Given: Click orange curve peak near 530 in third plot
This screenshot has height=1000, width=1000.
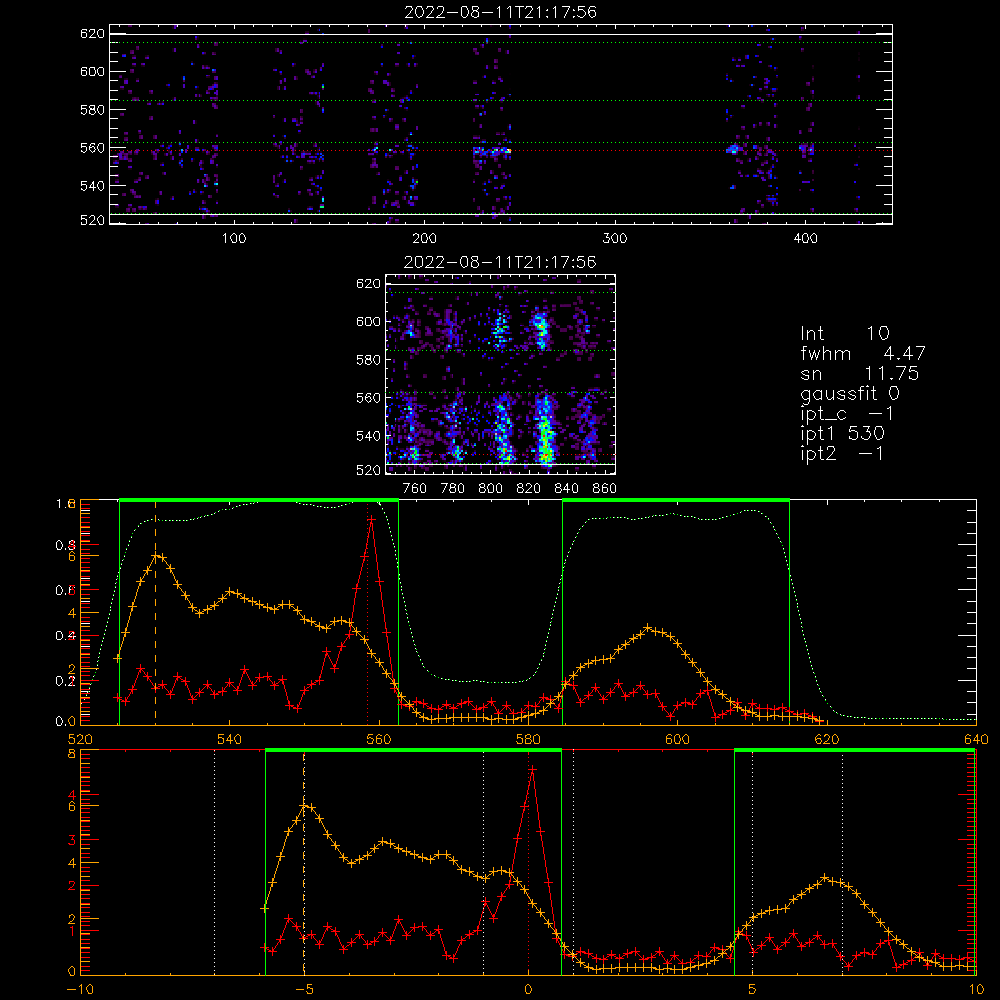Looking at the screenshot, I should (x=157, y=556).
